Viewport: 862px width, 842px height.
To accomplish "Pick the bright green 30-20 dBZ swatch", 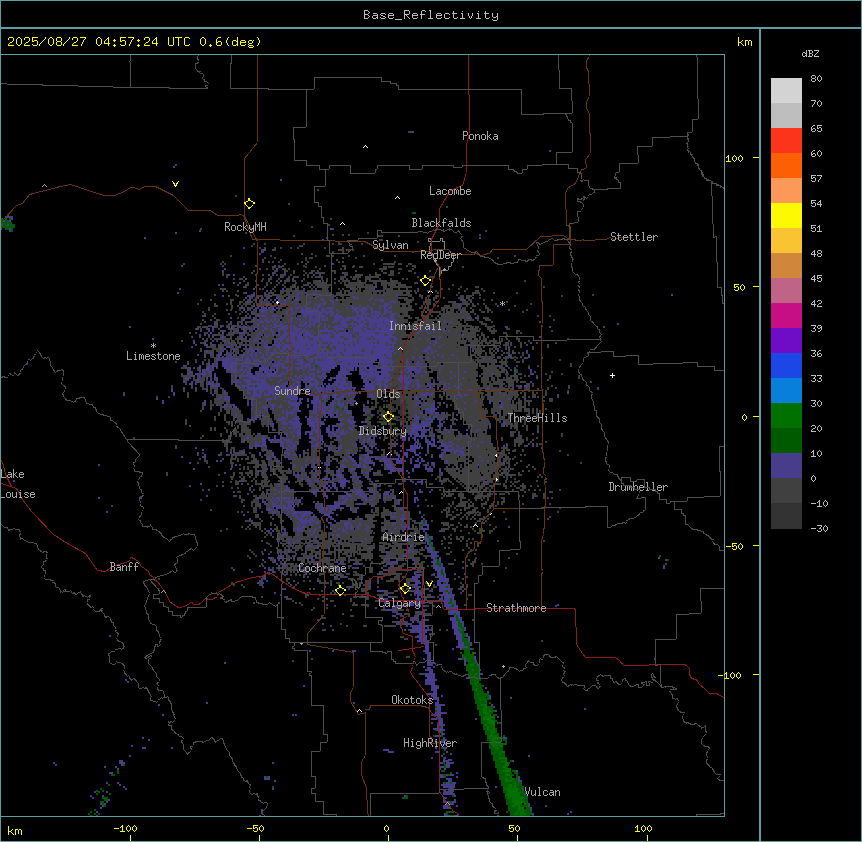I will tap(786, 416).
